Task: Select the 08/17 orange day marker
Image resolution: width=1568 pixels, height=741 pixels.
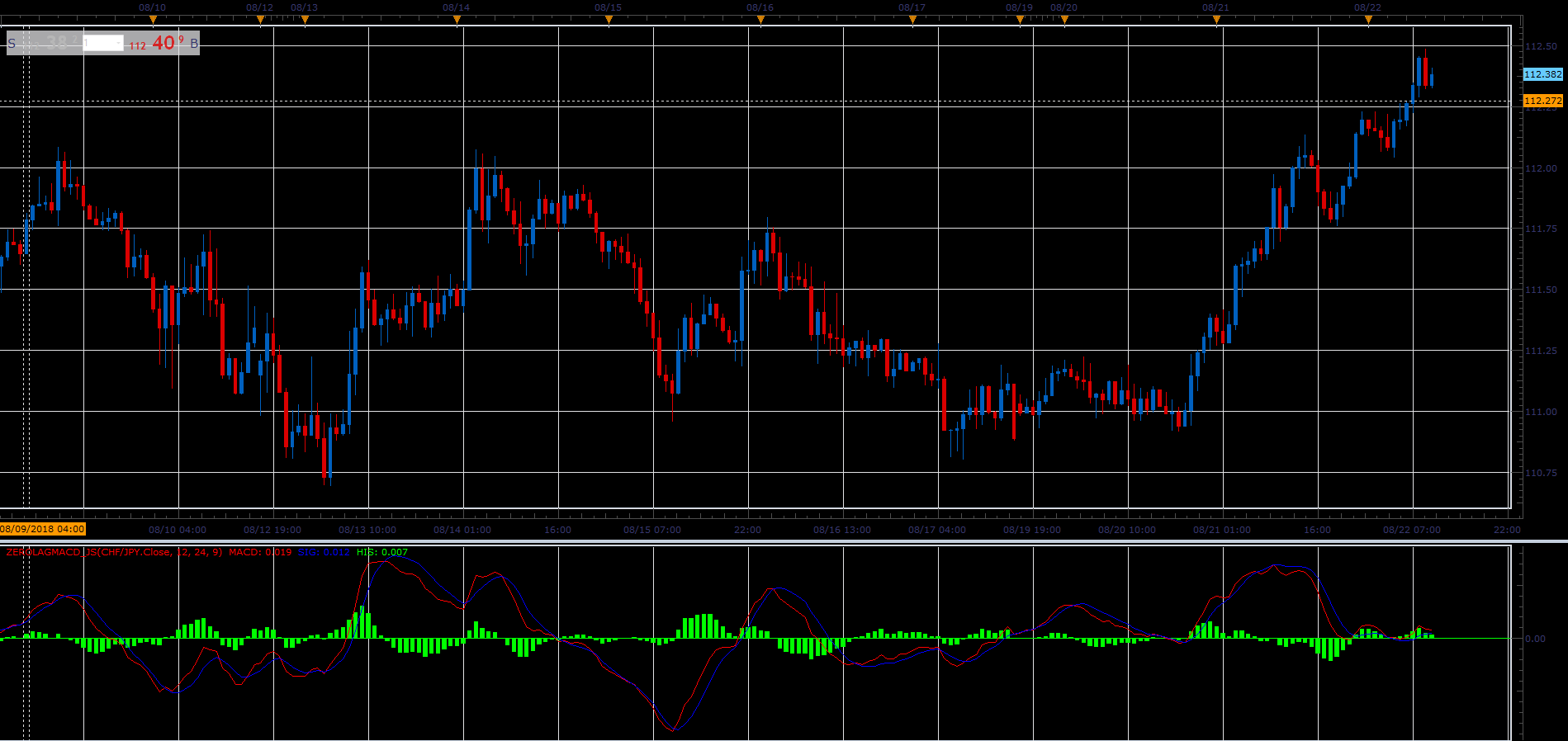Action: pos(912,20)
